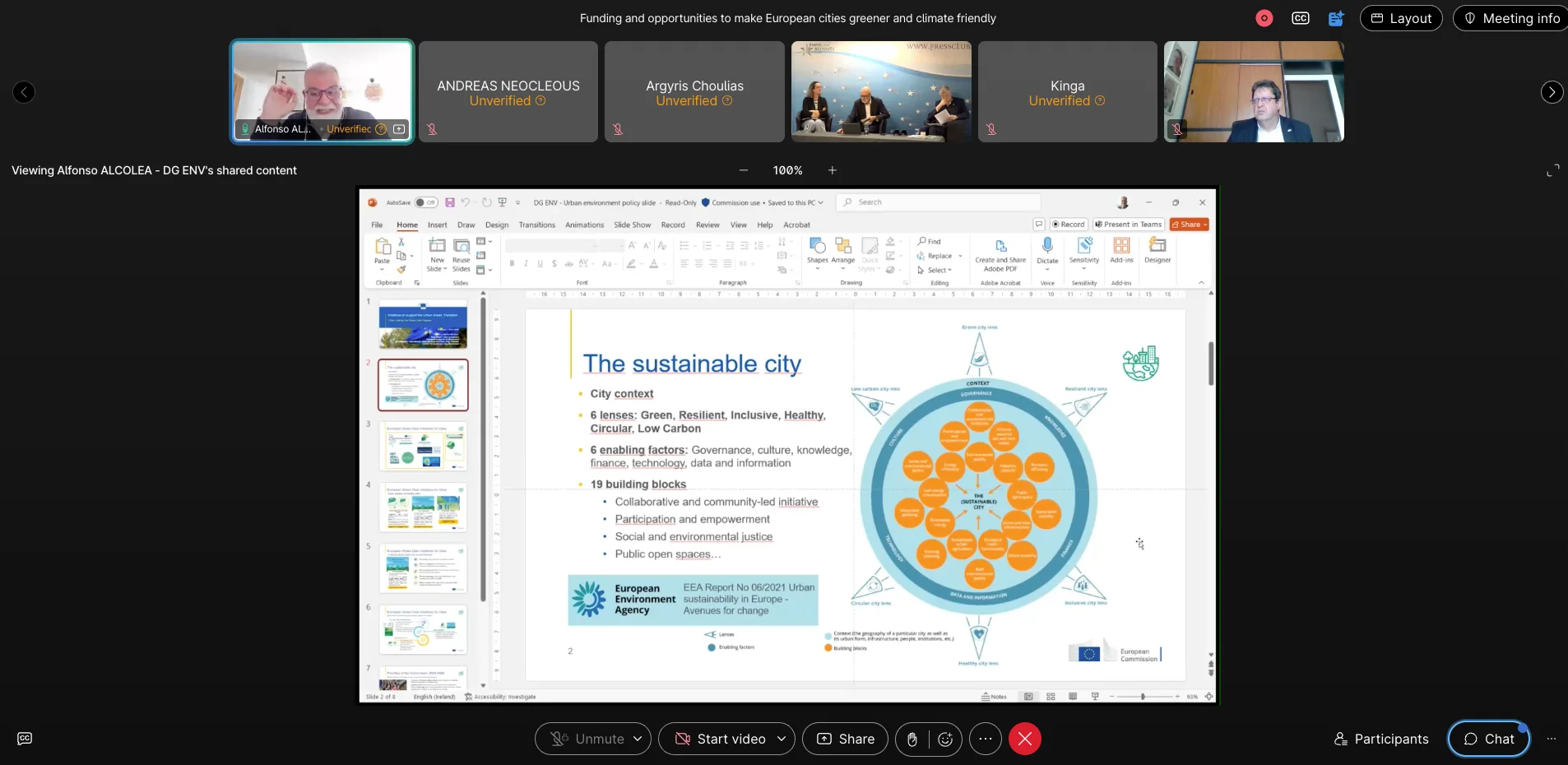
Task: Raise hand using the hand icon
Action: (x=912, y=739)
